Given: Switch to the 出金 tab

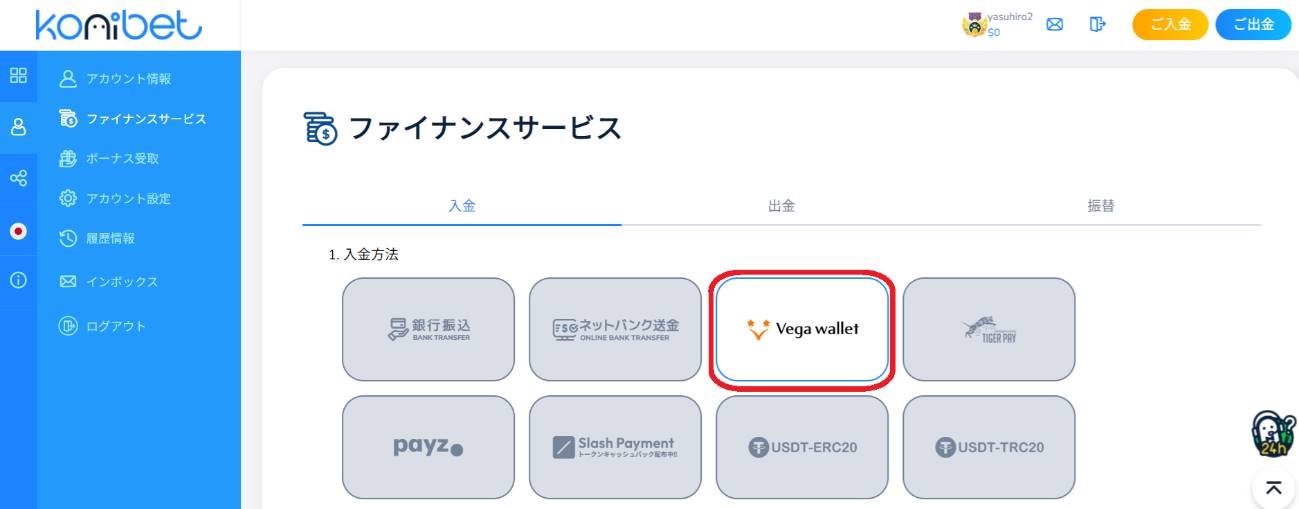Looking at the screenshot, I should 781,206.
